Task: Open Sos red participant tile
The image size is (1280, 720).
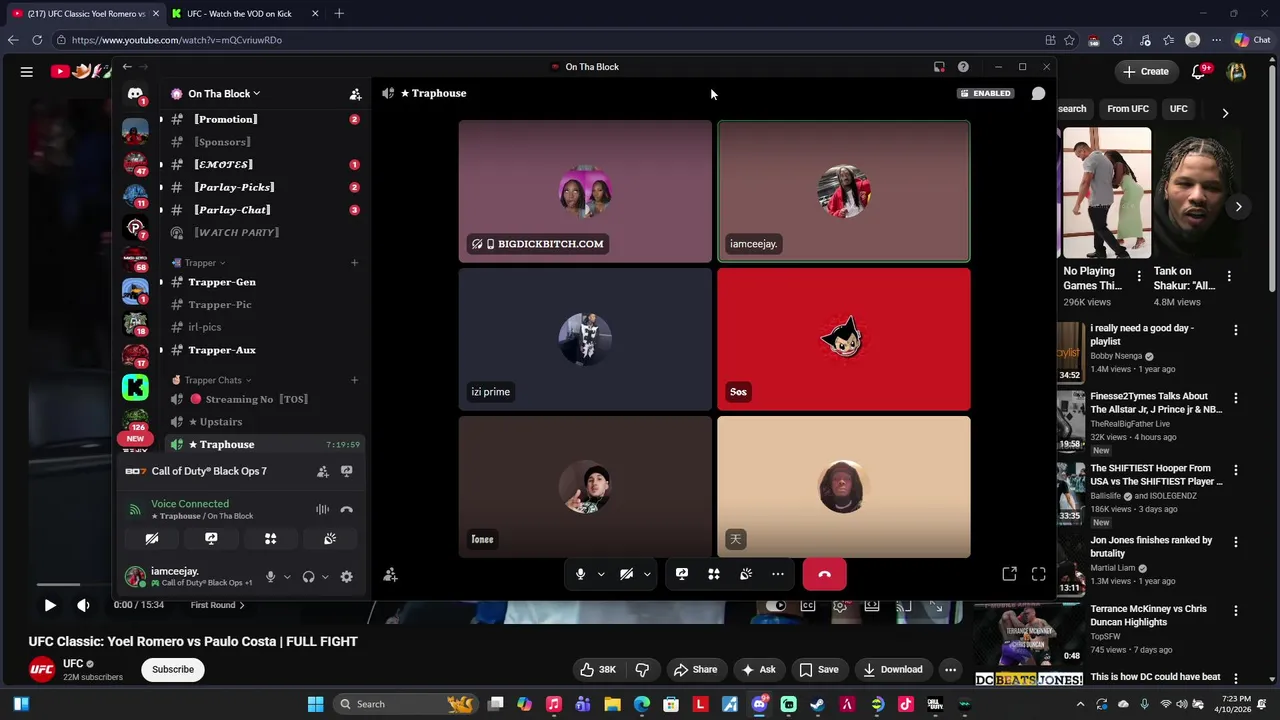Action: (843, 339)
